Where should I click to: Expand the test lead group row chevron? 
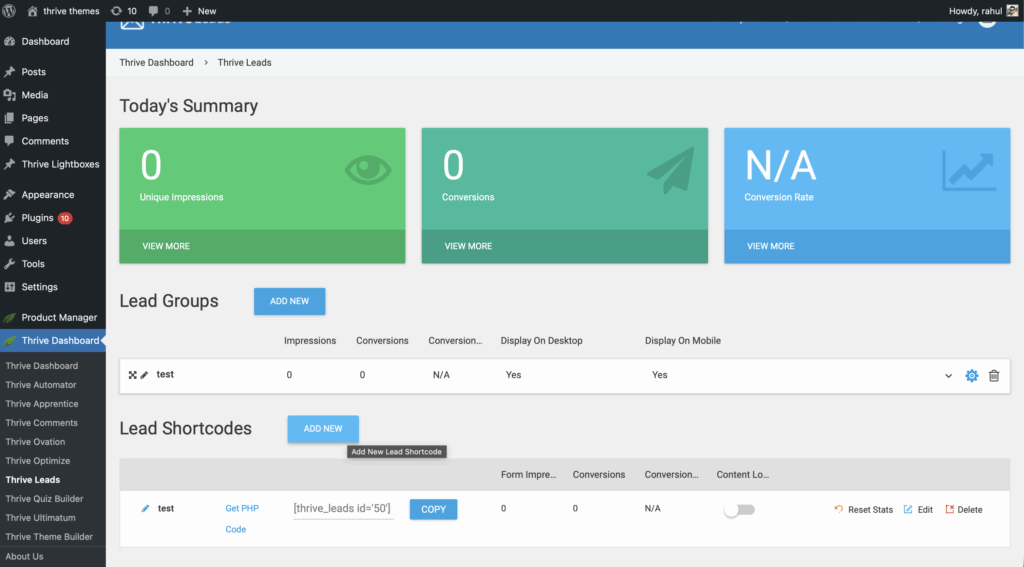pyautogui.click(x=948, y=376)
